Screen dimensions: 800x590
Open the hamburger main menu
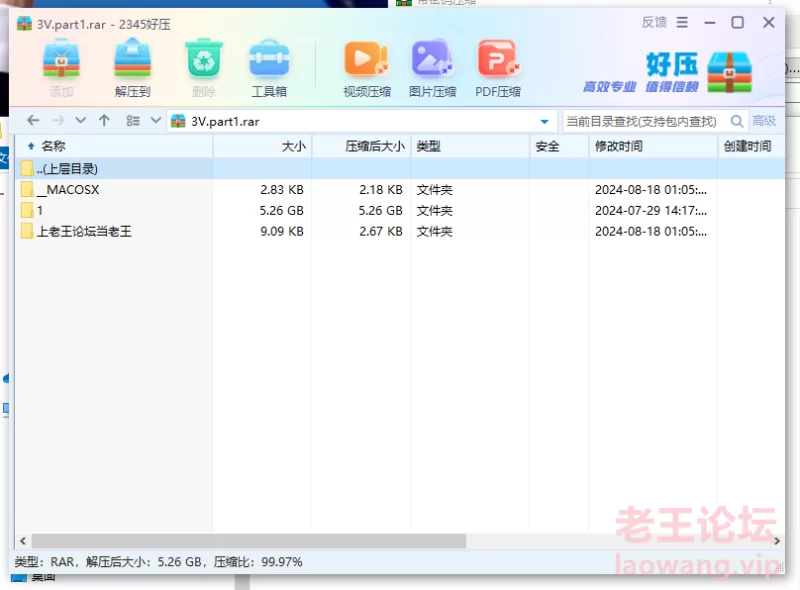click(x=682, y=22)
